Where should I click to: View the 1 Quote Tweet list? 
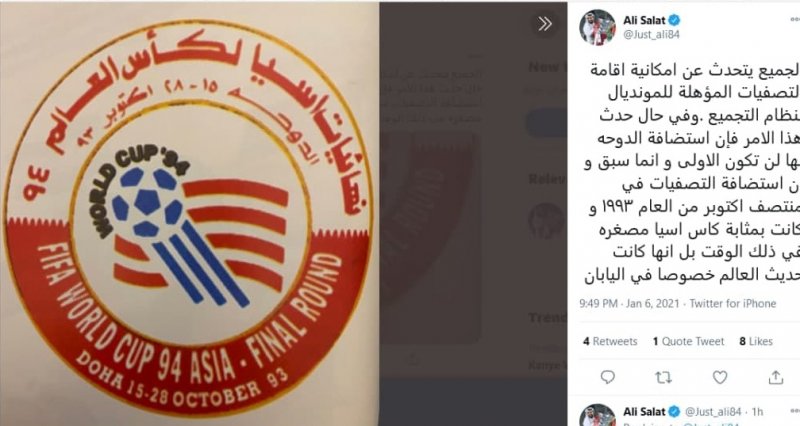688,341
